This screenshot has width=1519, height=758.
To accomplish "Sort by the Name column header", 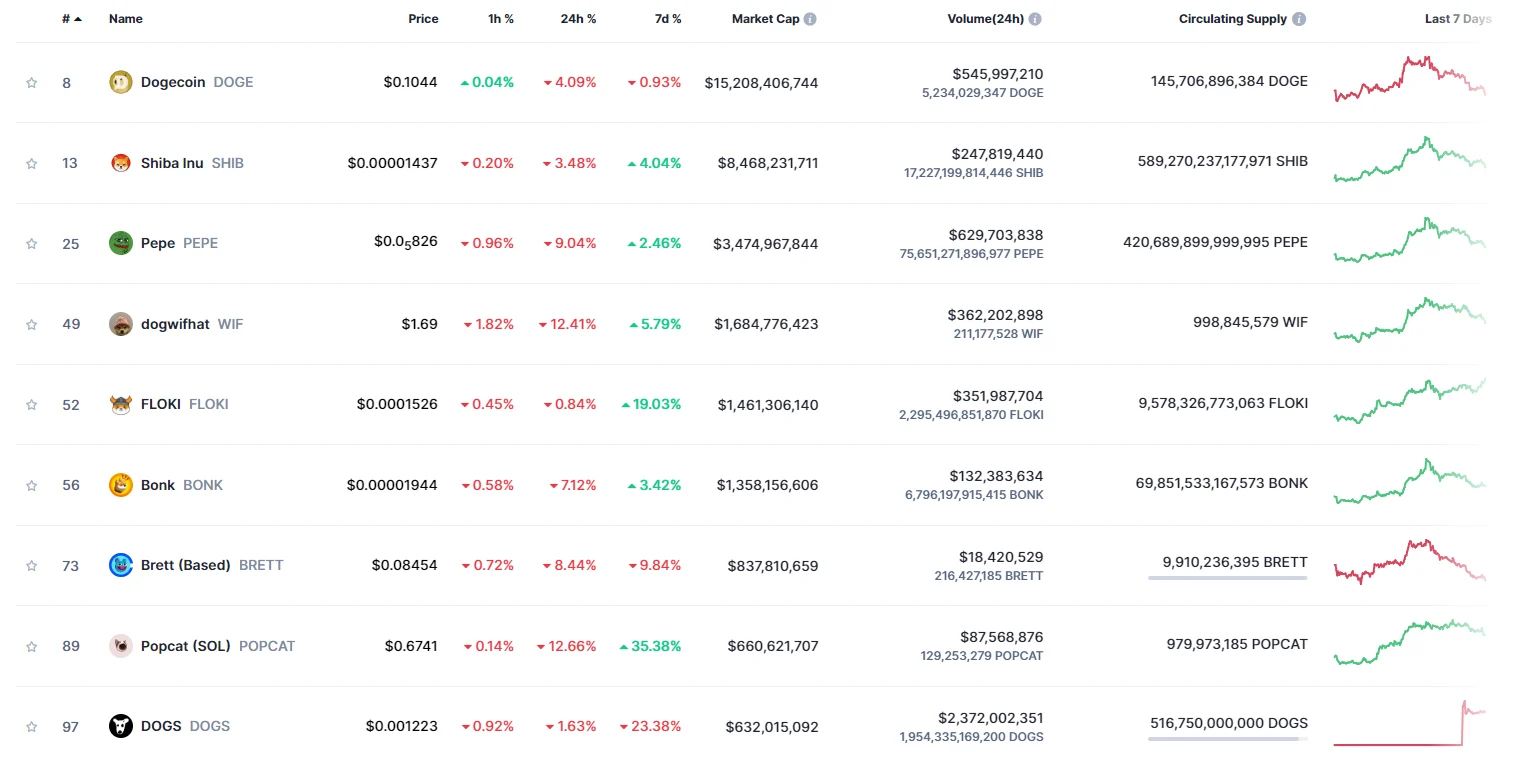I will coord(126,19).
